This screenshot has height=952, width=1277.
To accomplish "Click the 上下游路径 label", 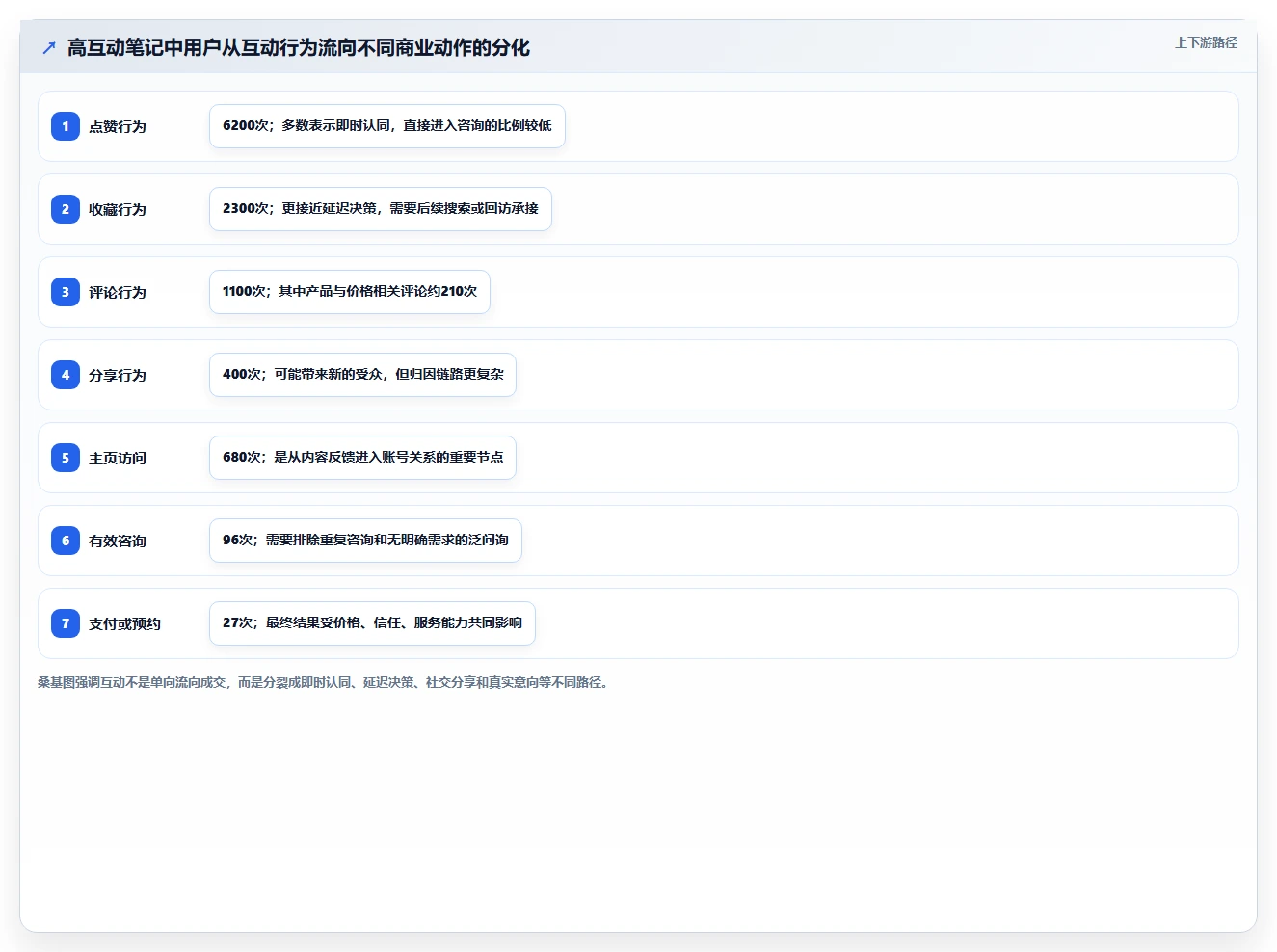I will click(x=1206, y=42).
